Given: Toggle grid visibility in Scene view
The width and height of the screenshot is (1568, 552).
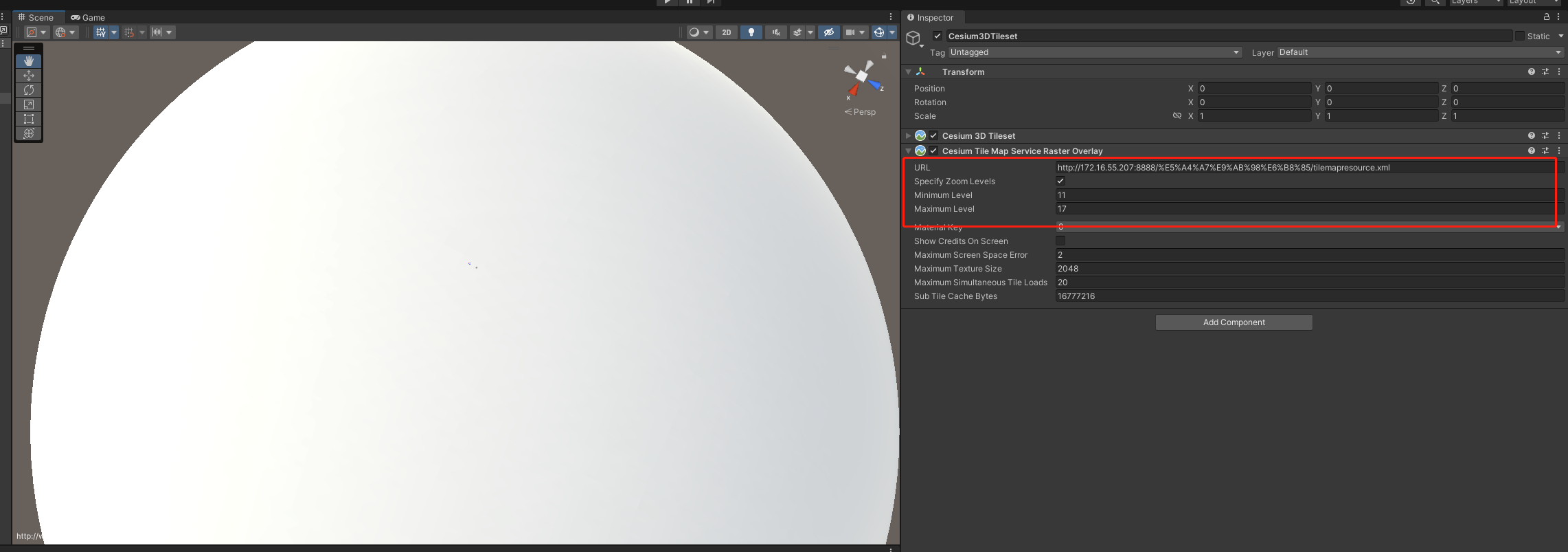Looking at the screenshot, I should pos(101,32).
